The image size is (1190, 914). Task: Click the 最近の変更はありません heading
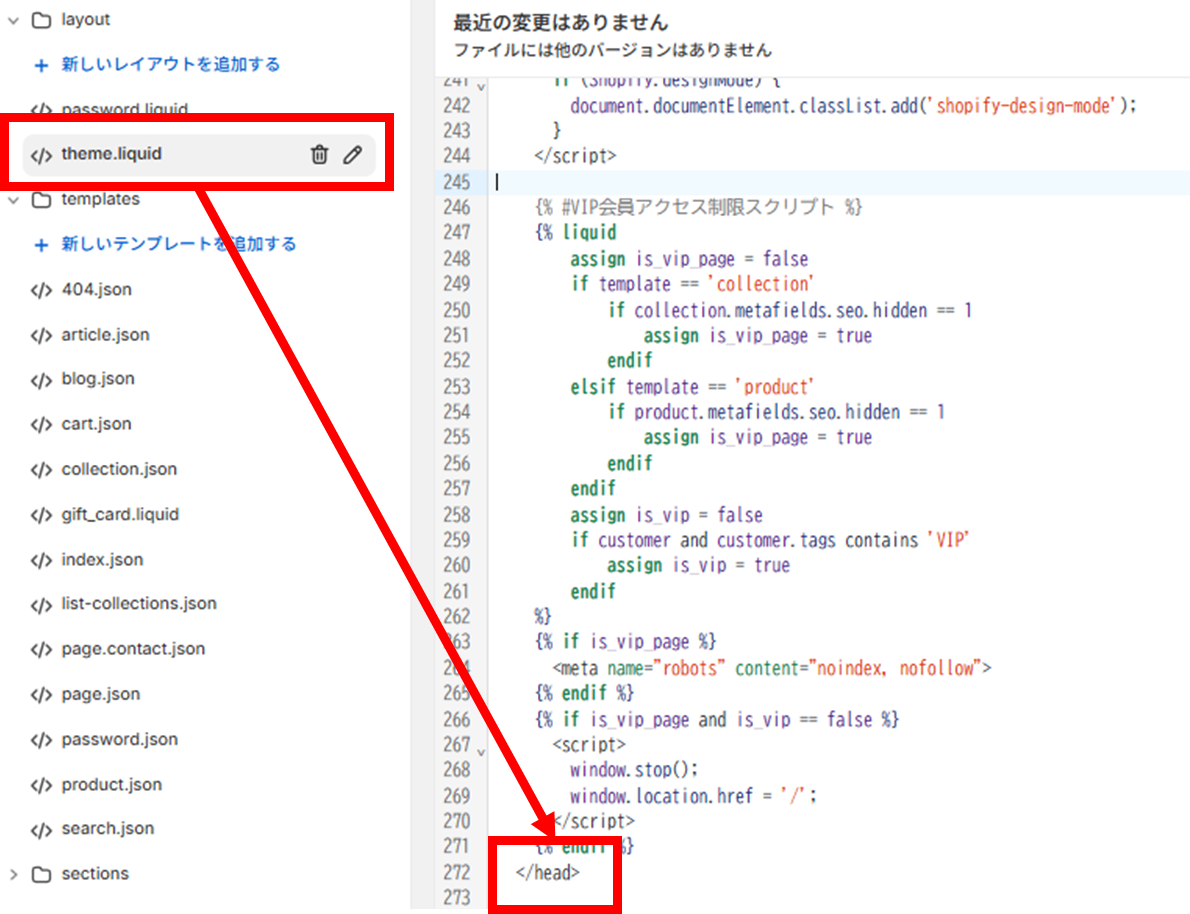(561, 23)
